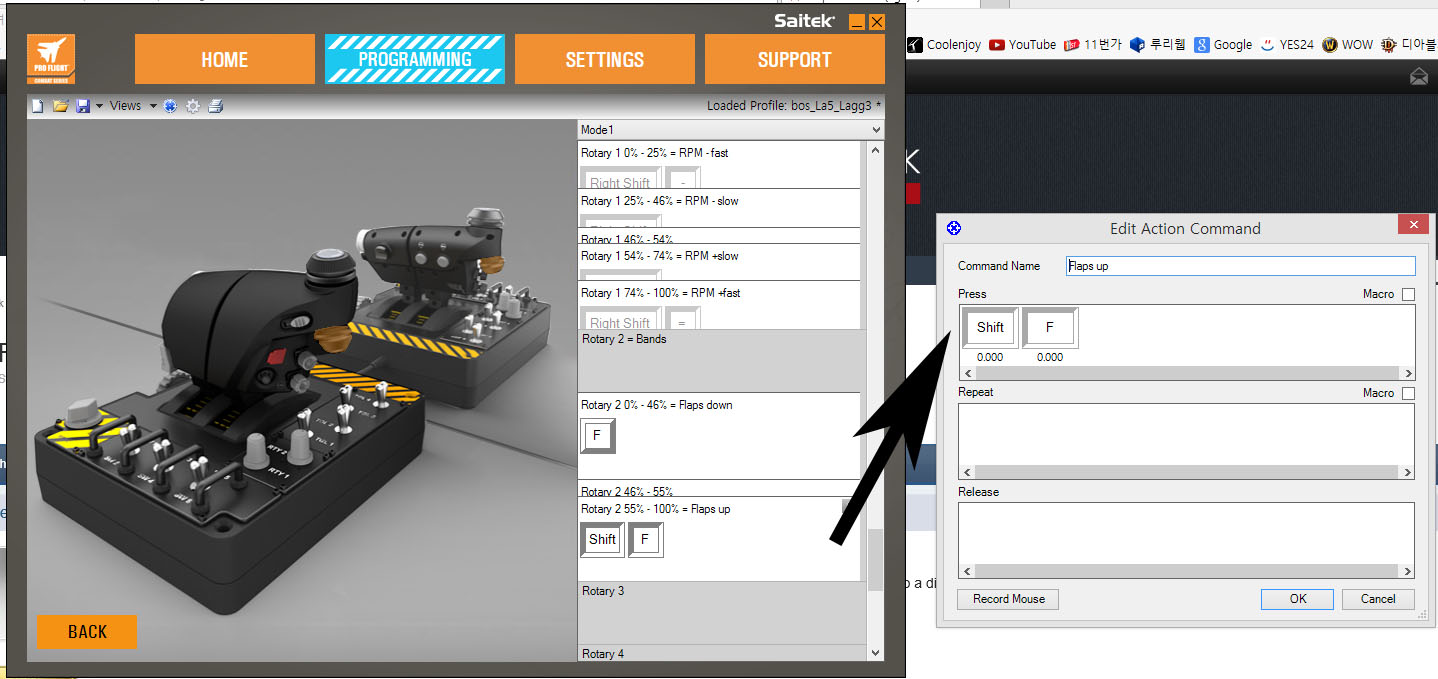Click the orange BACK button
This screenshot has width=1438, height=679.
click(87, 632)
